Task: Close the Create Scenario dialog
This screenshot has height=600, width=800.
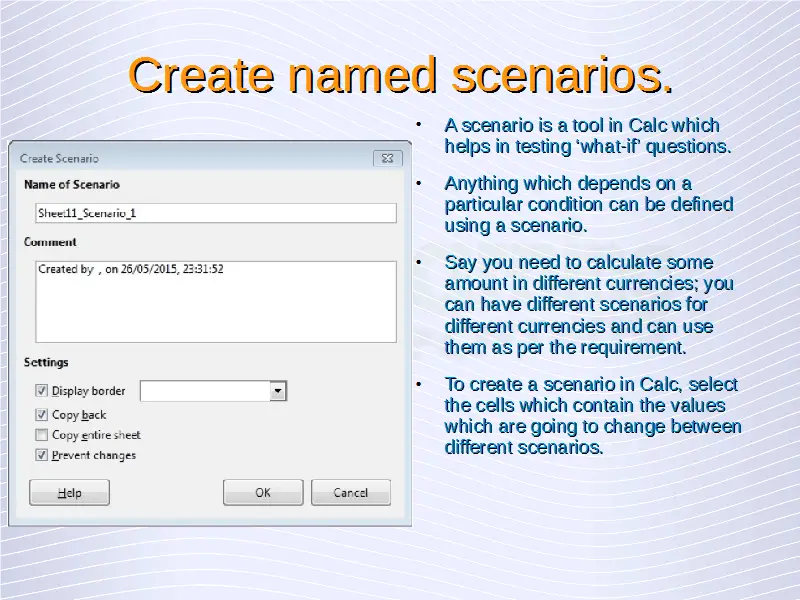Action: pyautogui.click(x=388, y=158)
